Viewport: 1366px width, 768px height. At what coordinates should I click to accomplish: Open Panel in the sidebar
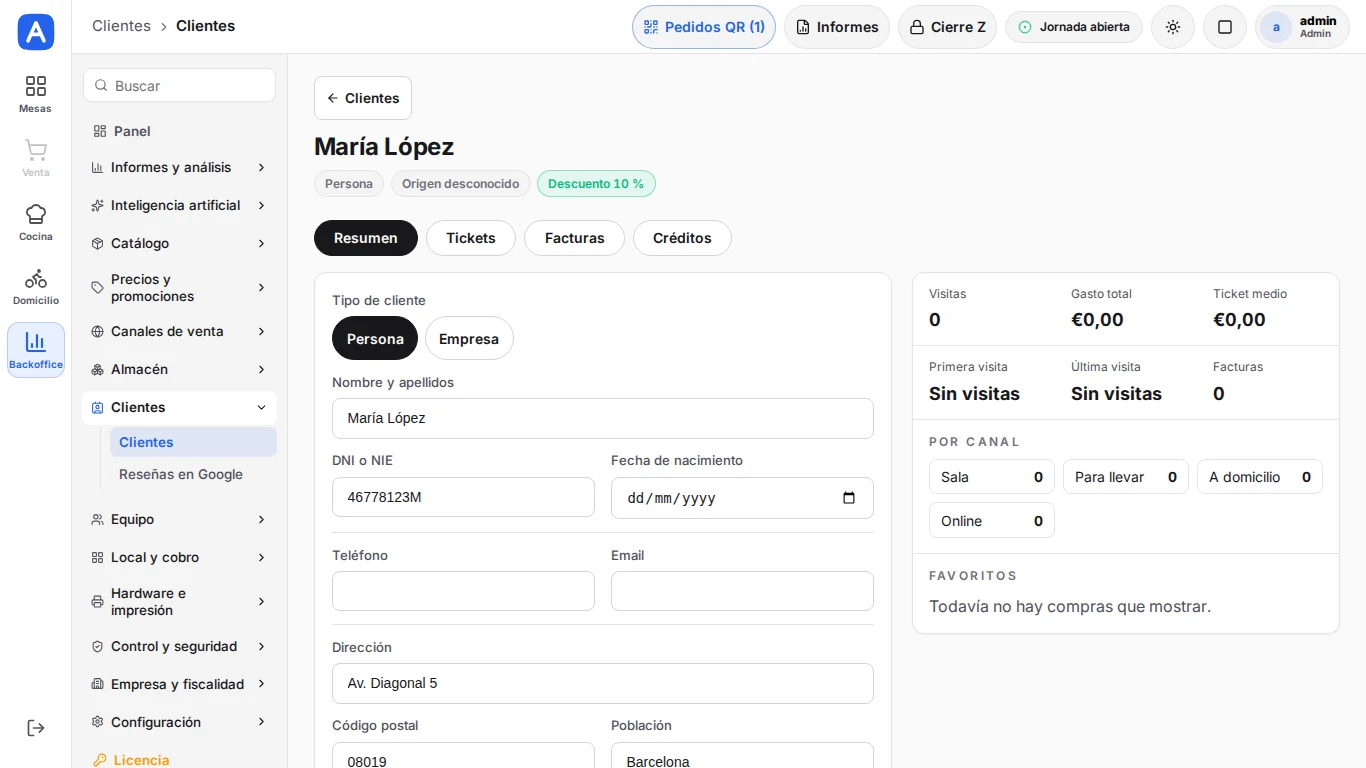tap(179, 131)
